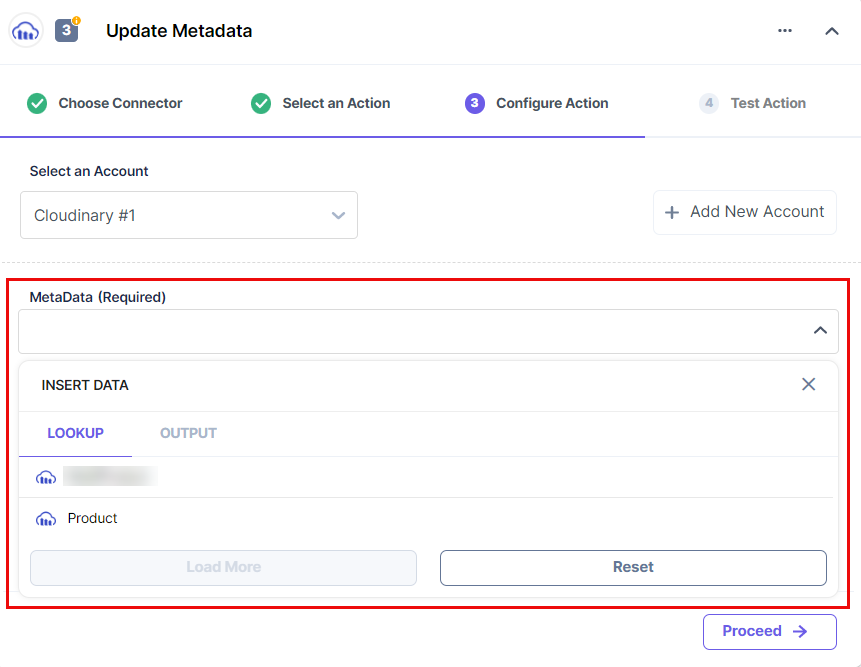Open the Test Action step
This screenshot has height=667, width=861.
pos(752,103)
